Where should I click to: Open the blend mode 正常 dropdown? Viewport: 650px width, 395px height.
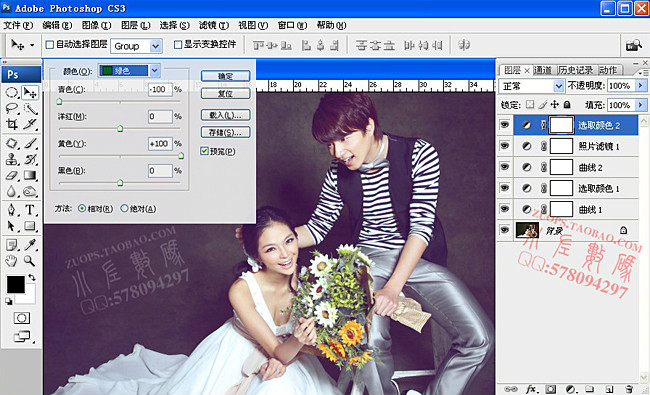pos(531,86)
